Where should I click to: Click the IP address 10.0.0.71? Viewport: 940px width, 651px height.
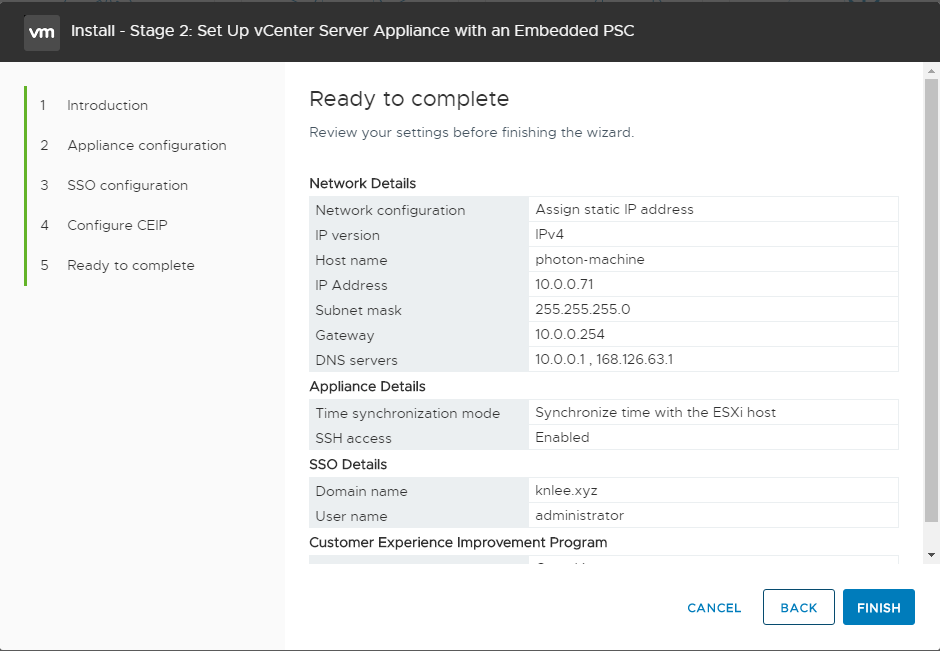[x=564, y=284]
